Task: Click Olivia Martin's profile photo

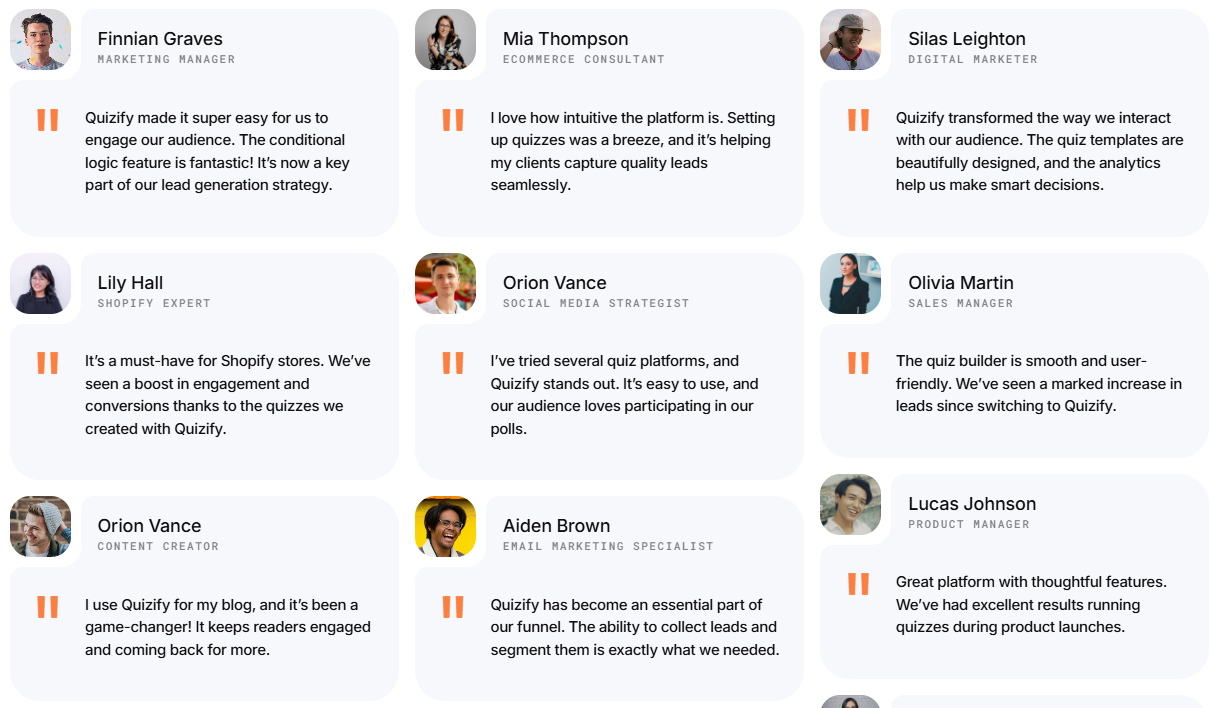Action: 851,283
